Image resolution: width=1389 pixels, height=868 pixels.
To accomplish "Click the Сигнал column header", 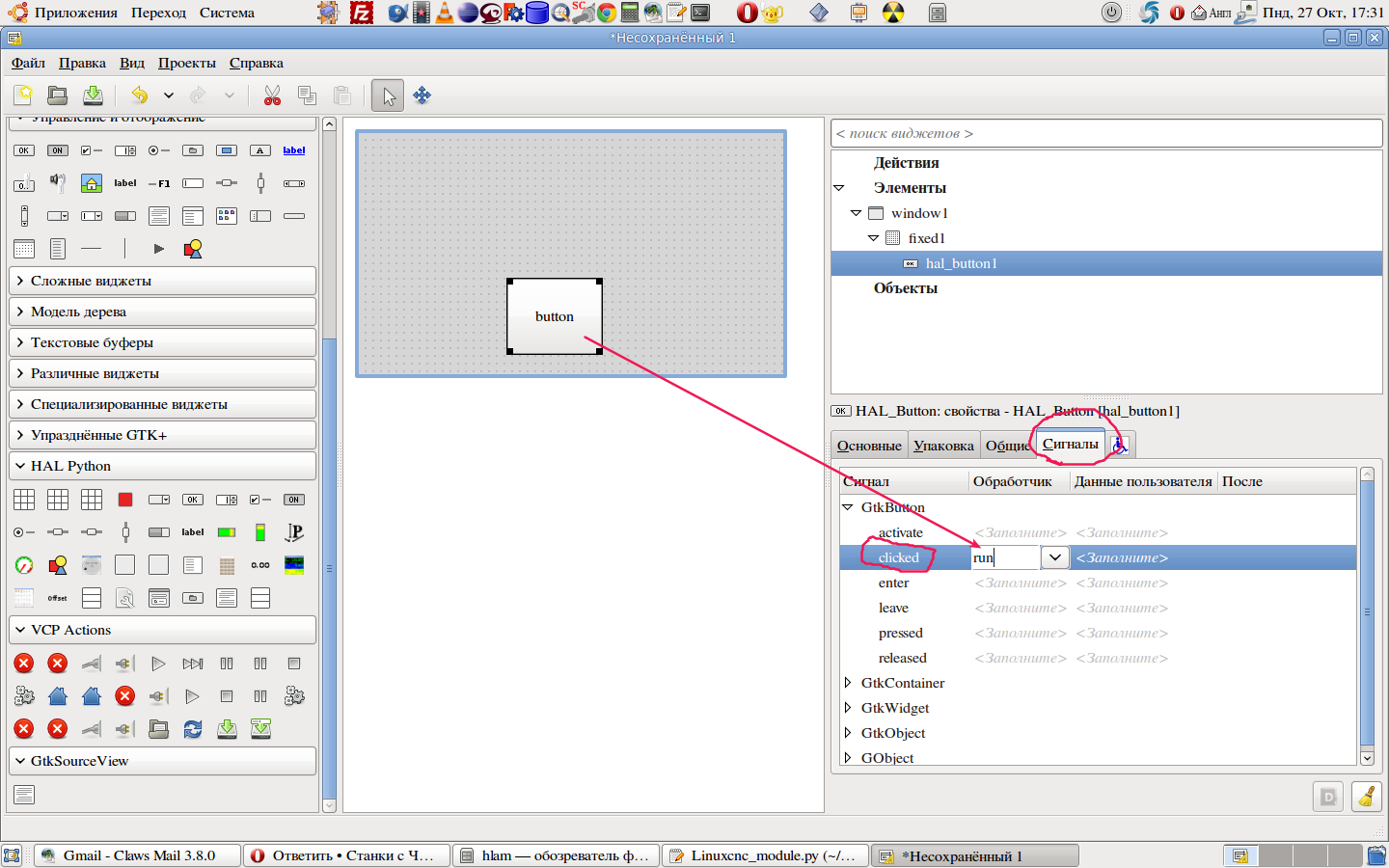I will tap(905, 481).
